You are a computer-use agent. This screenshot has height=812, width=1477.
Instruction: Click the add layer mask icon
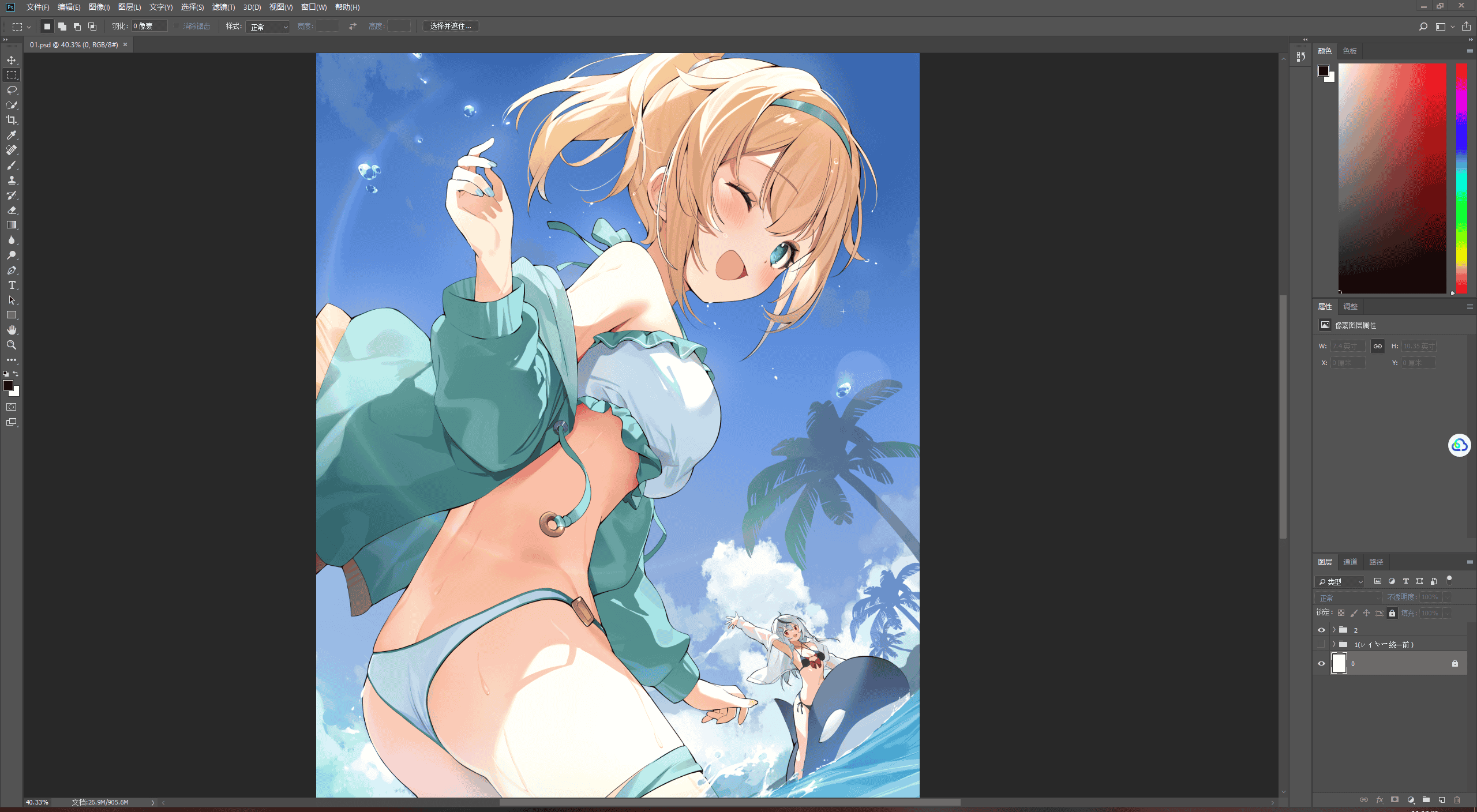click(1394, 800)
